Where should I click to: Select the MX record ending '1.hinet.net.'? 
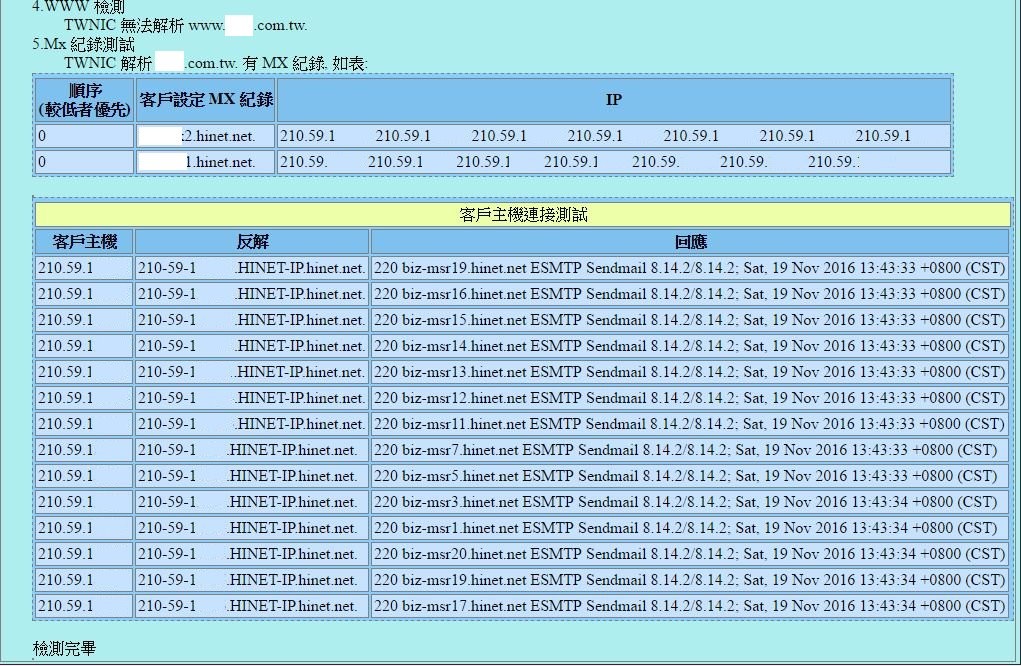tap(206, 162)
